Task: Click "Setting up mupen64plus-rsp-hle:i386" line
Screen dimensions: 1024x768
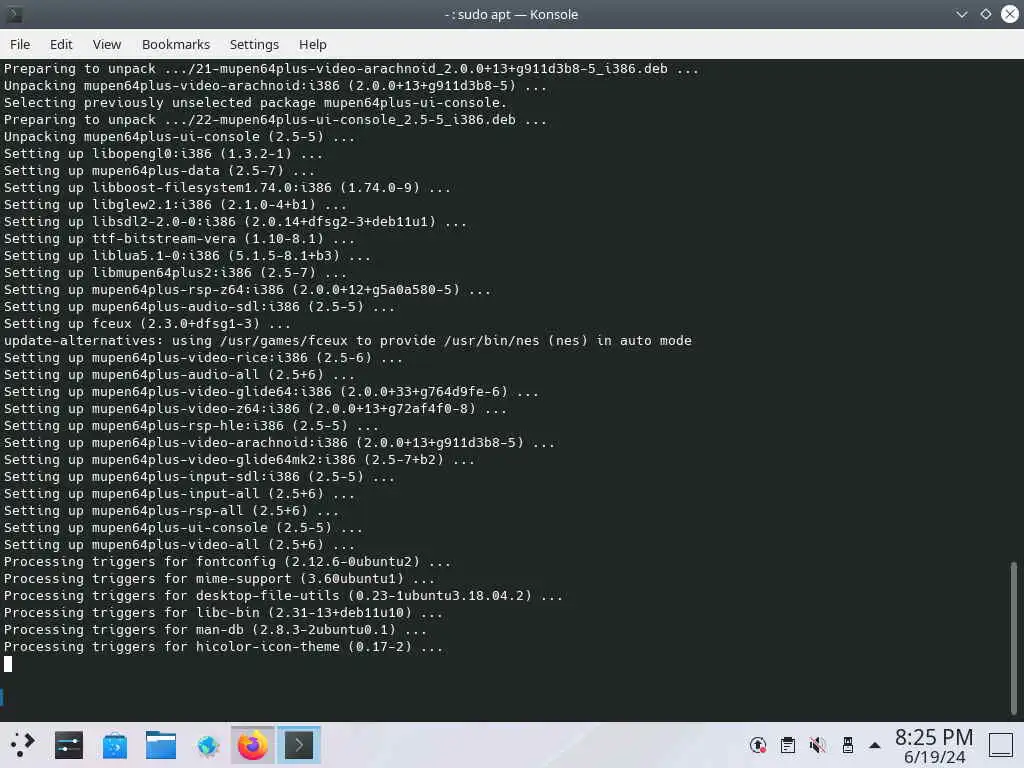Action: 191,425
